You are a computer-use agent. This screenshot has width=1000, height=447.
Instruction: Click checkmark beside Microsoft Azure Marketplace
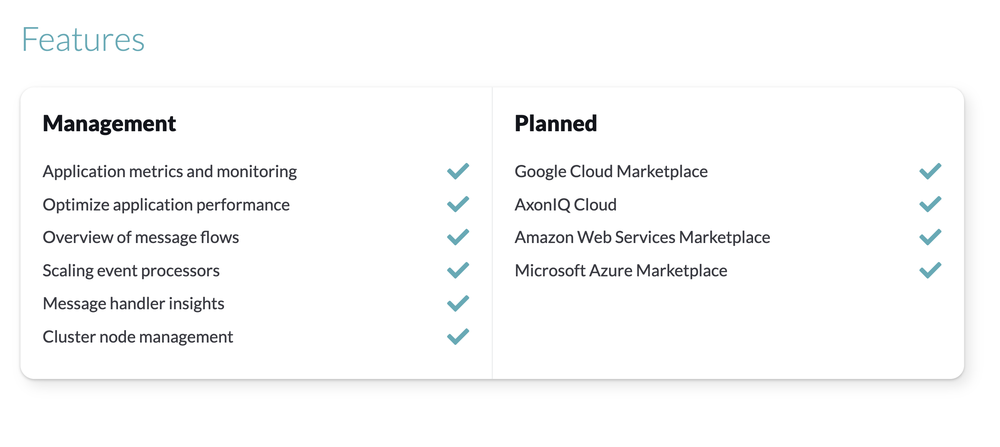(930, 270)
